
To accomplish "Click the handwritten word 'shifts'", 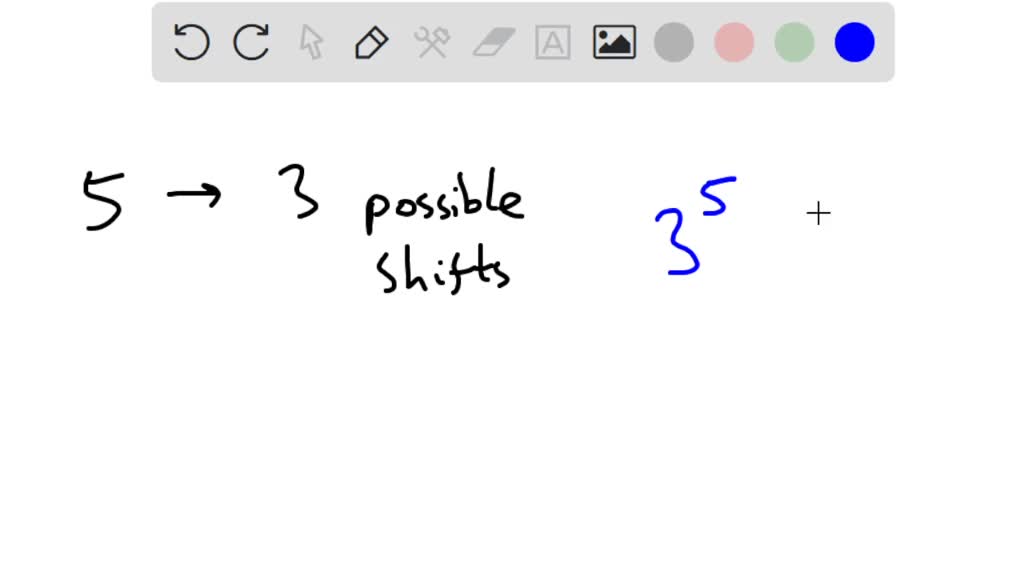I will click(x=443, y=269).
